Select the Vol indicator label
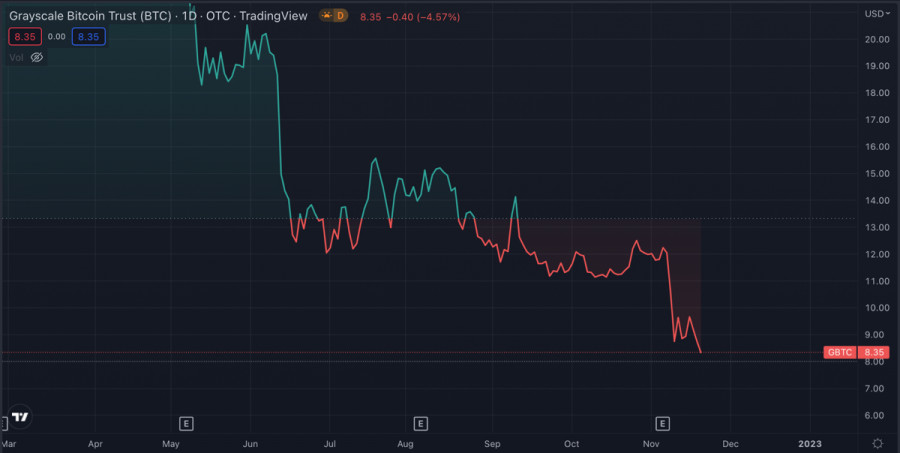The width and height of the screenshot is (900, 453). (17, 57)
